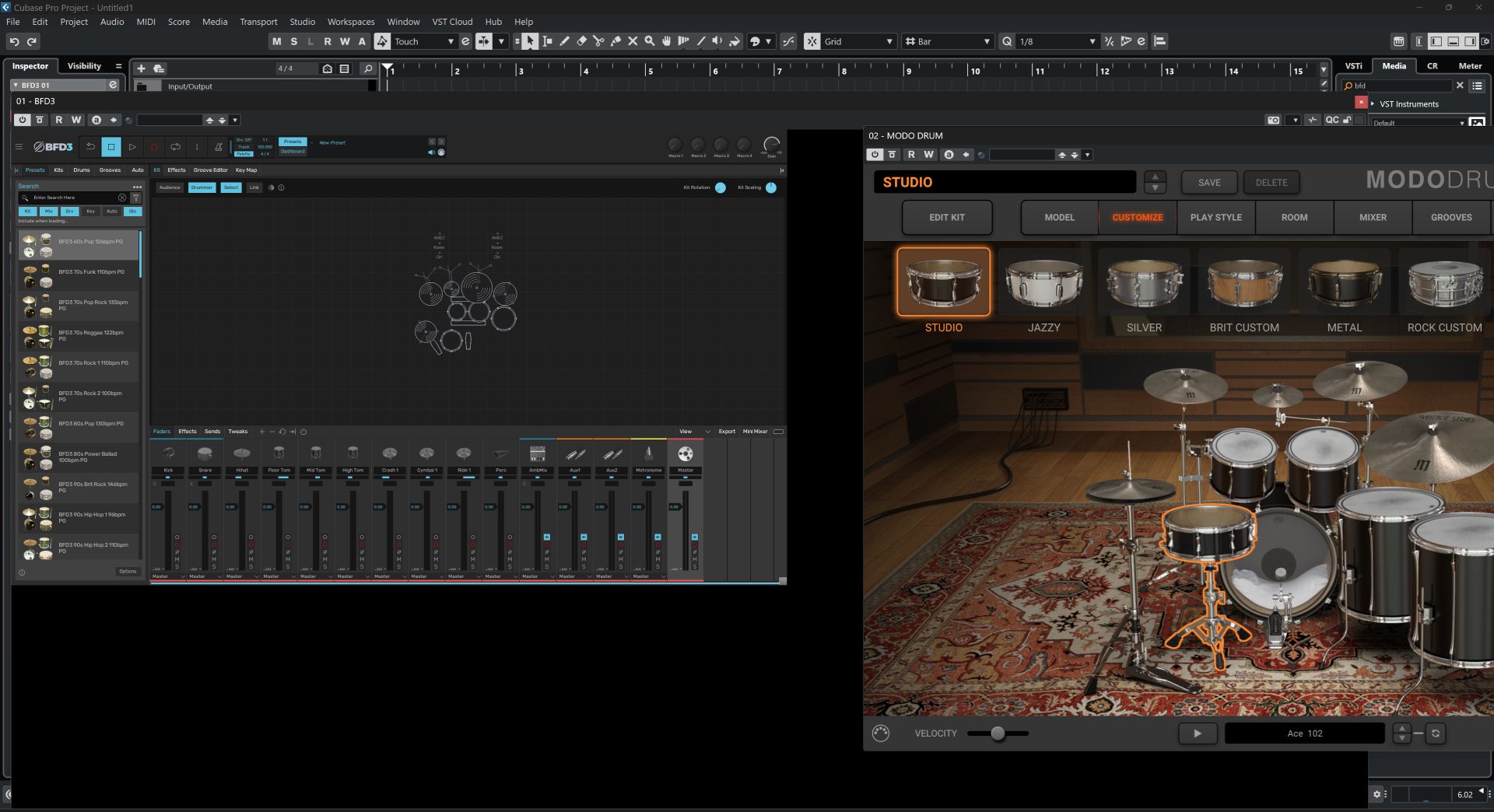Toggle Solo state S in Cubase toolbar

pos(293,41)
